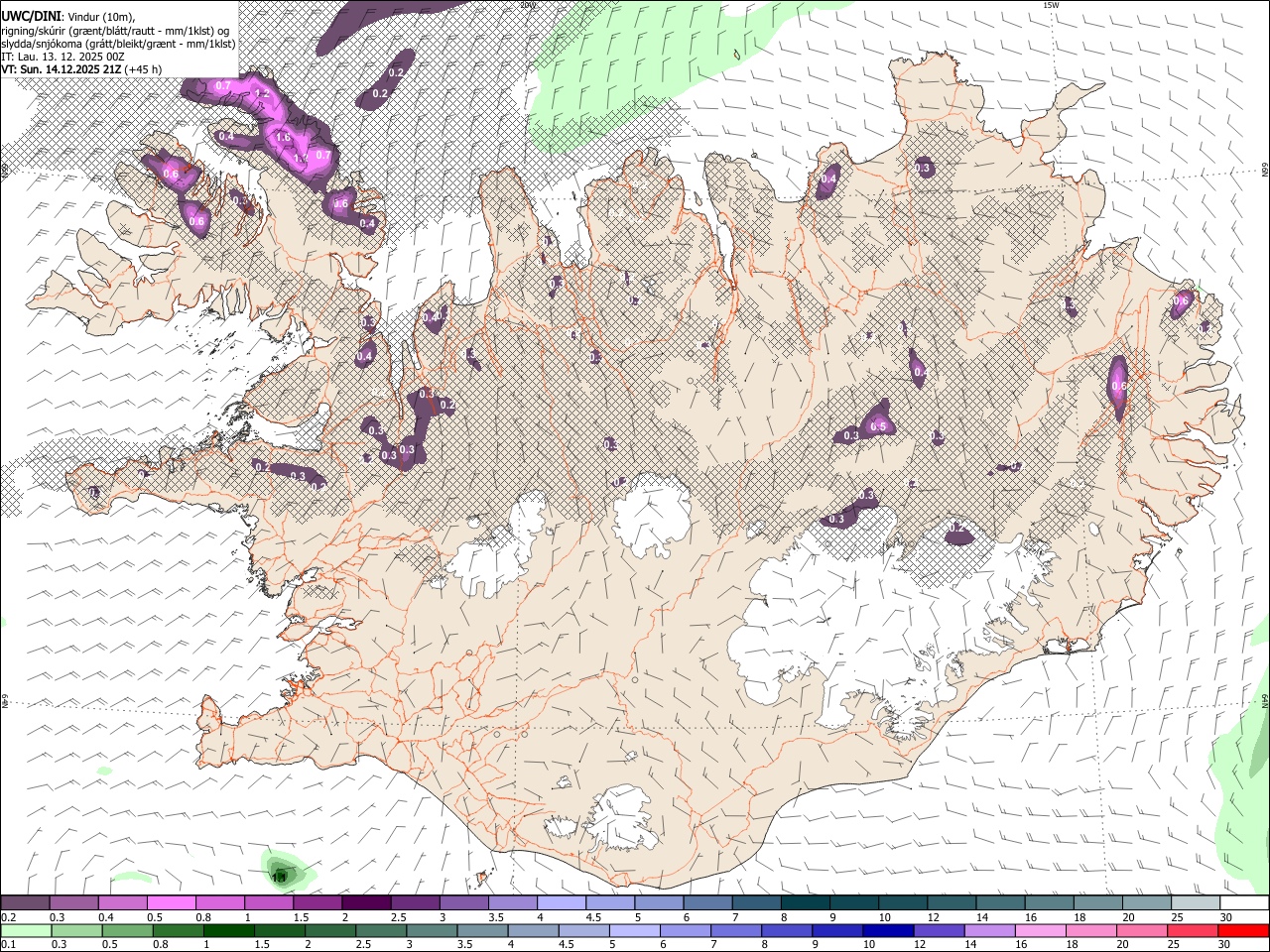Viewport: 1270px width, 952px height.
Task: Select the dark teal 8–9 snow legend swatch
Action: pyautogui.click(x=805, y=903)
